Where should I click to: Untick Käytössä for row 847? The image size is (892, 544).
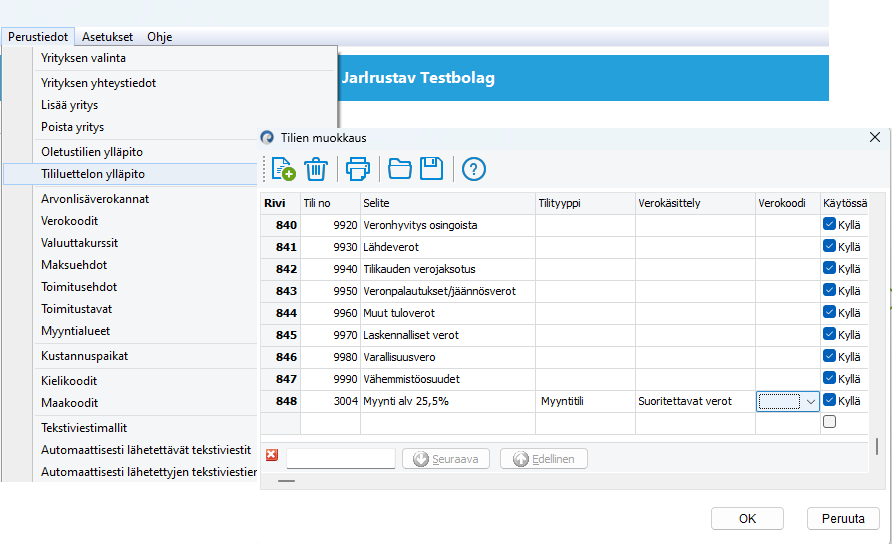click(829, 378)
